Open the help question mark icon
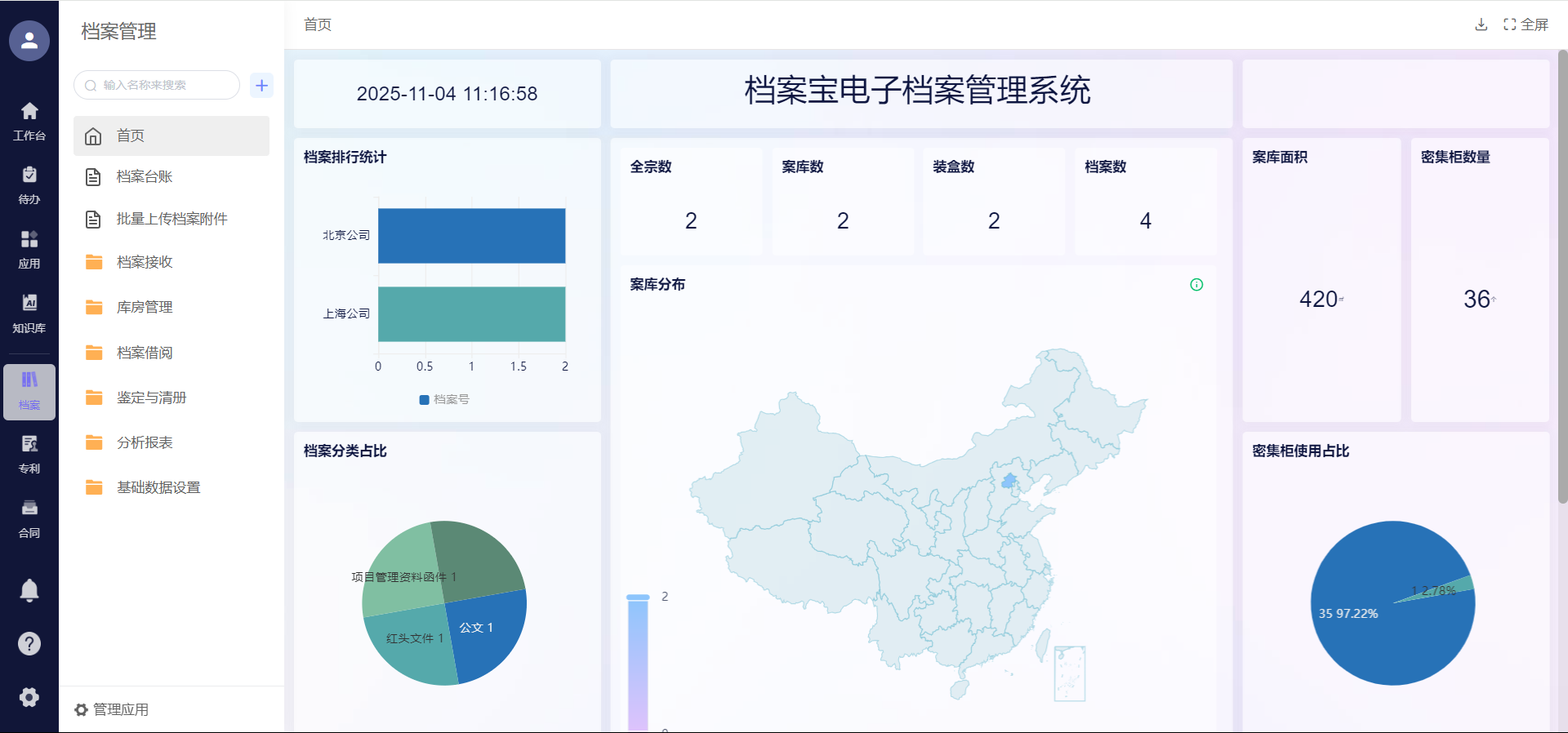Viewport: 1568px width, 733px height. point(29,644)
